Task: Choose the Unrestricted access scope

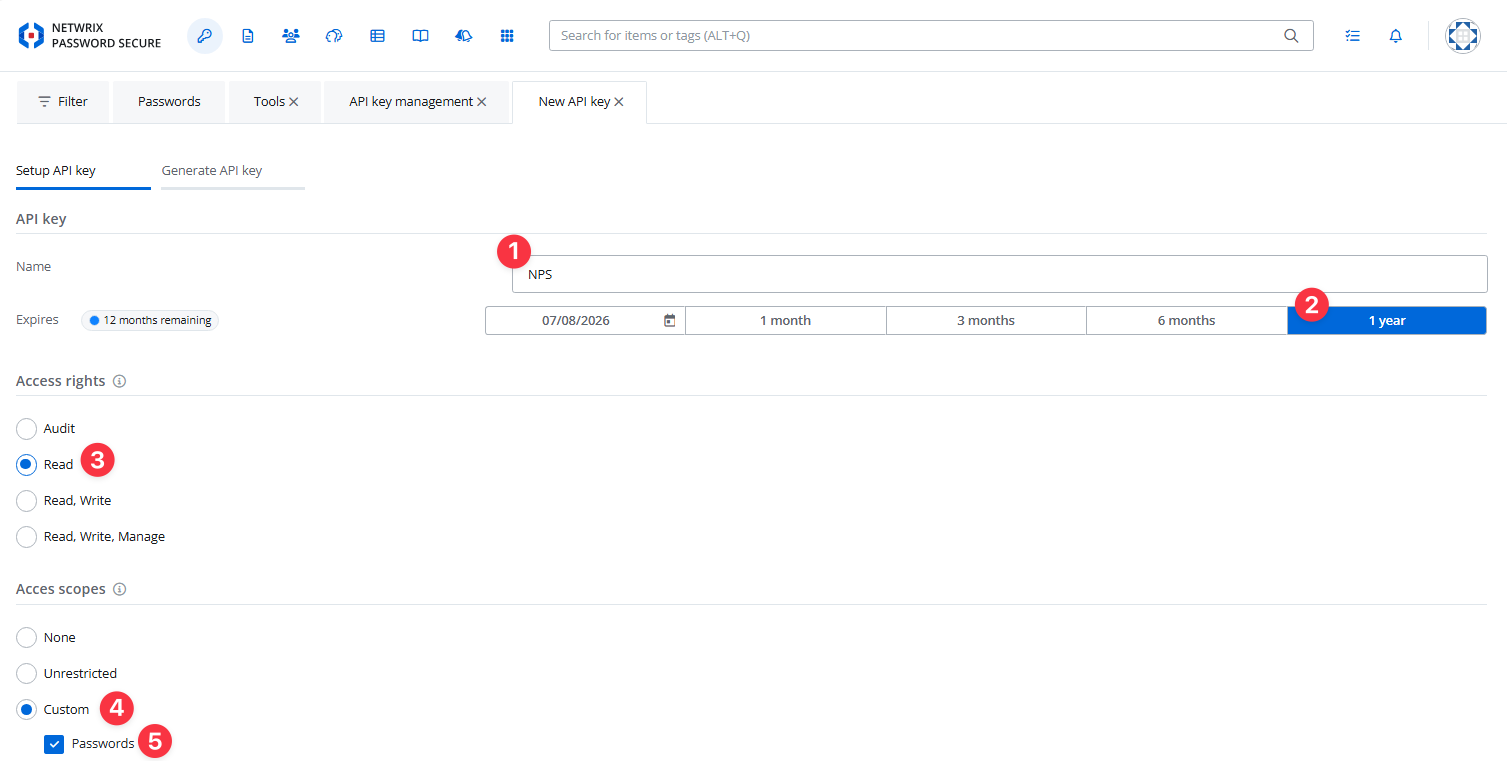Action: [26, 673]
